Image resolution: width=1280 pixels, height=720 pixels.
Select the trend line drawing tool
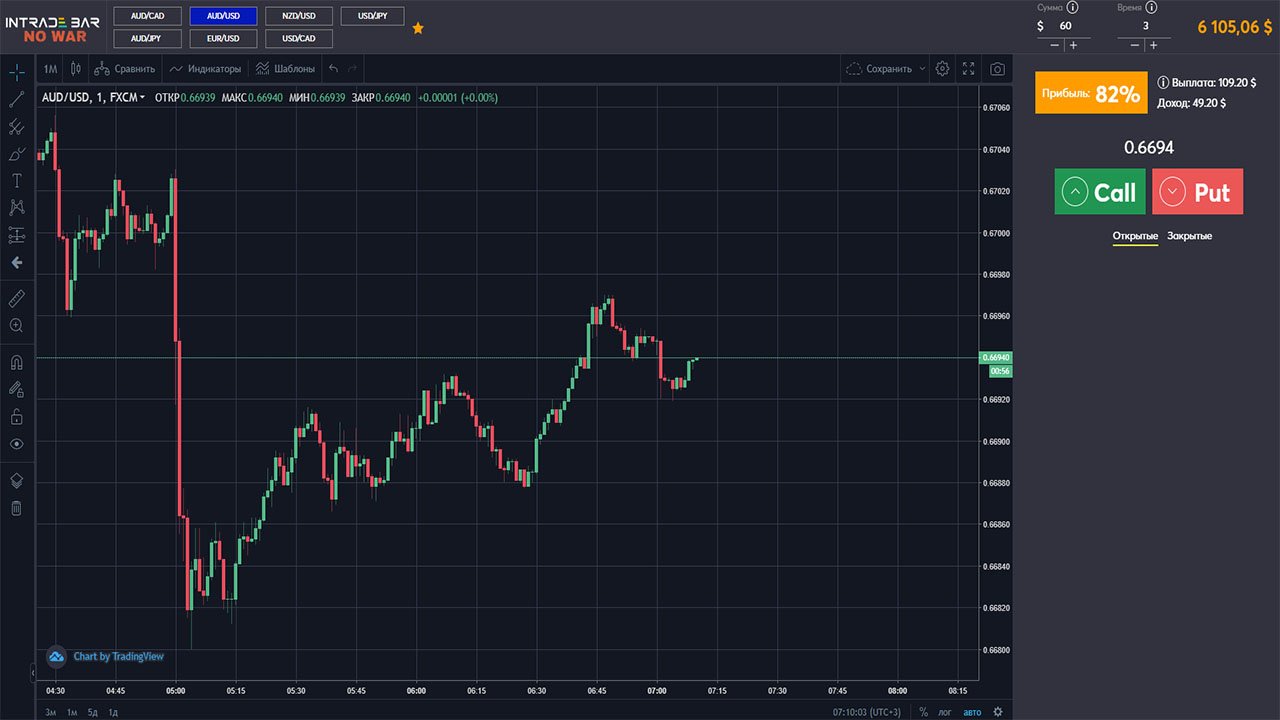[16, 99]
